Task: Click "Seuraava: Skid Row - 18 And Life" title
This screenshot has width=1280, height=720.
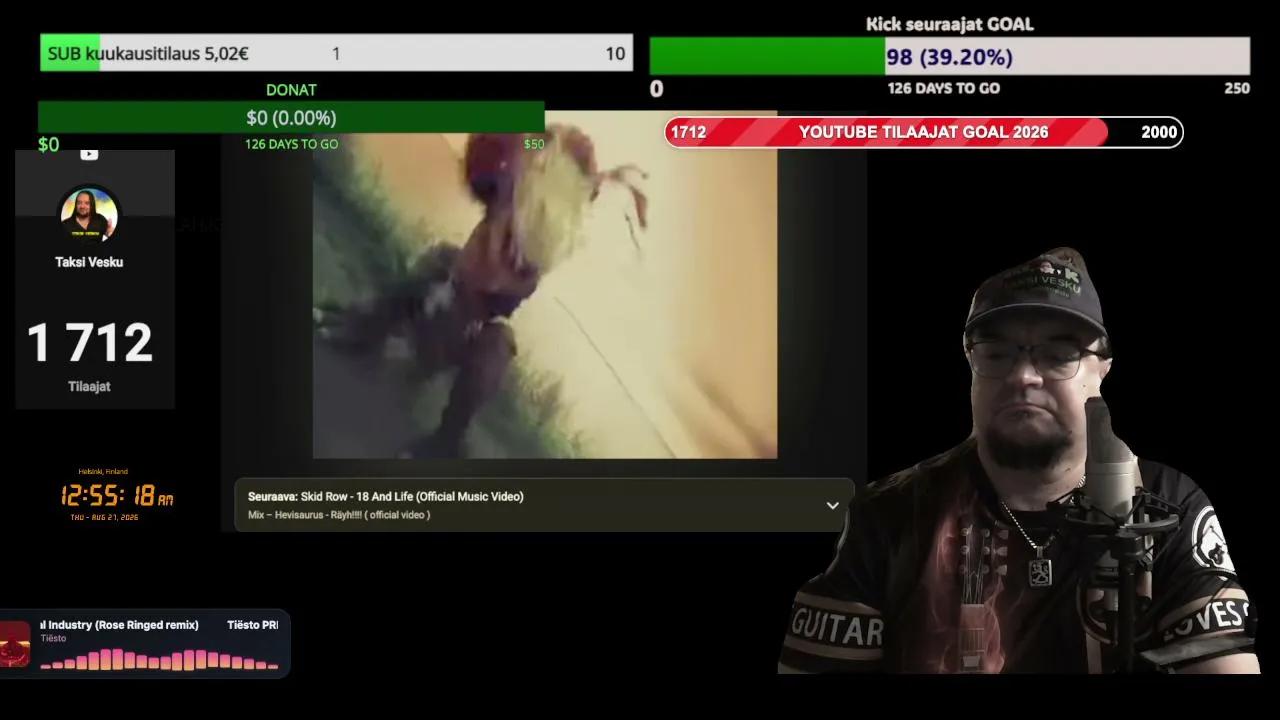Action: coord(386,496)
